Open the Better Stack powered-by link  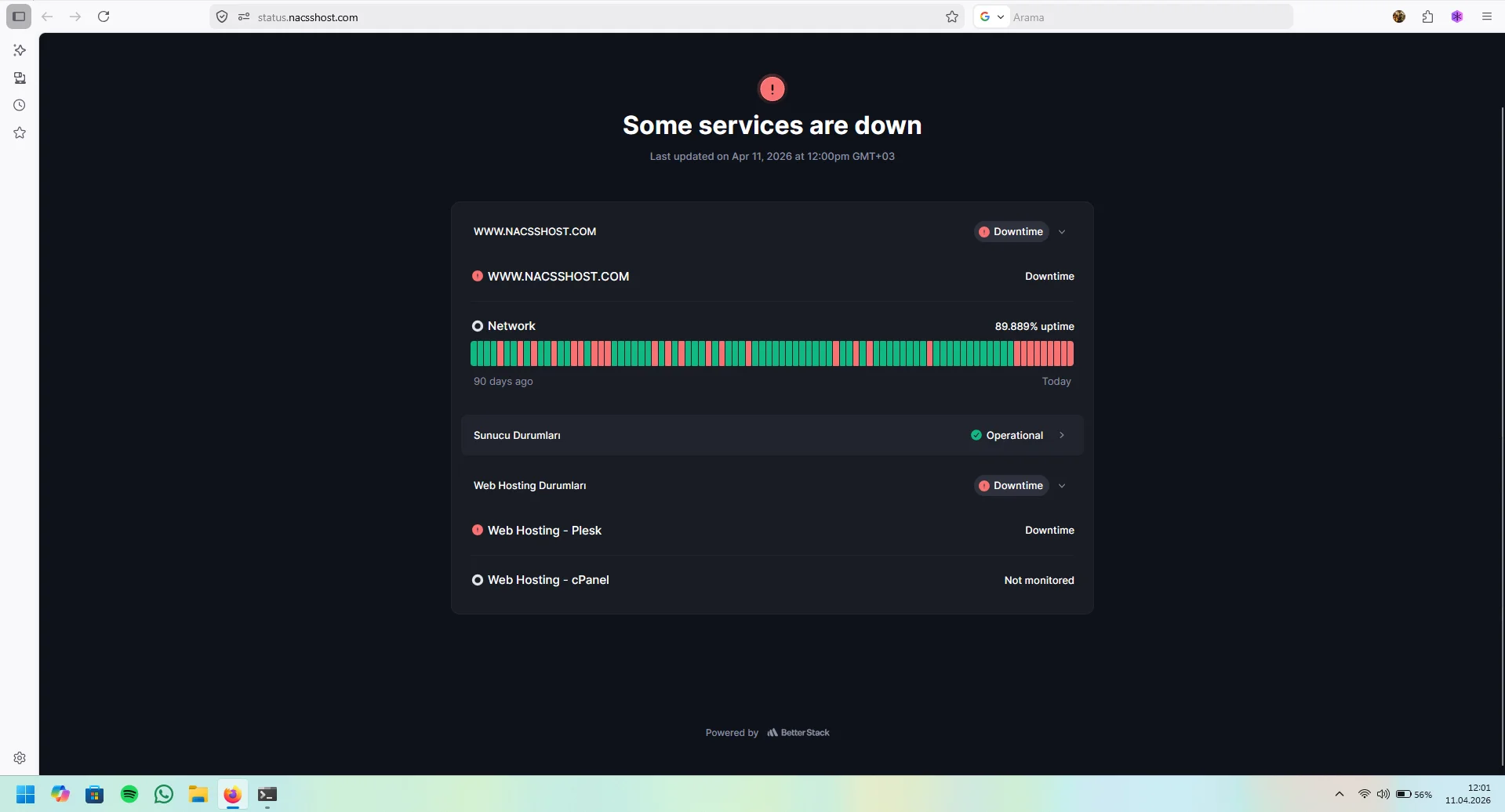click(798, 733)
